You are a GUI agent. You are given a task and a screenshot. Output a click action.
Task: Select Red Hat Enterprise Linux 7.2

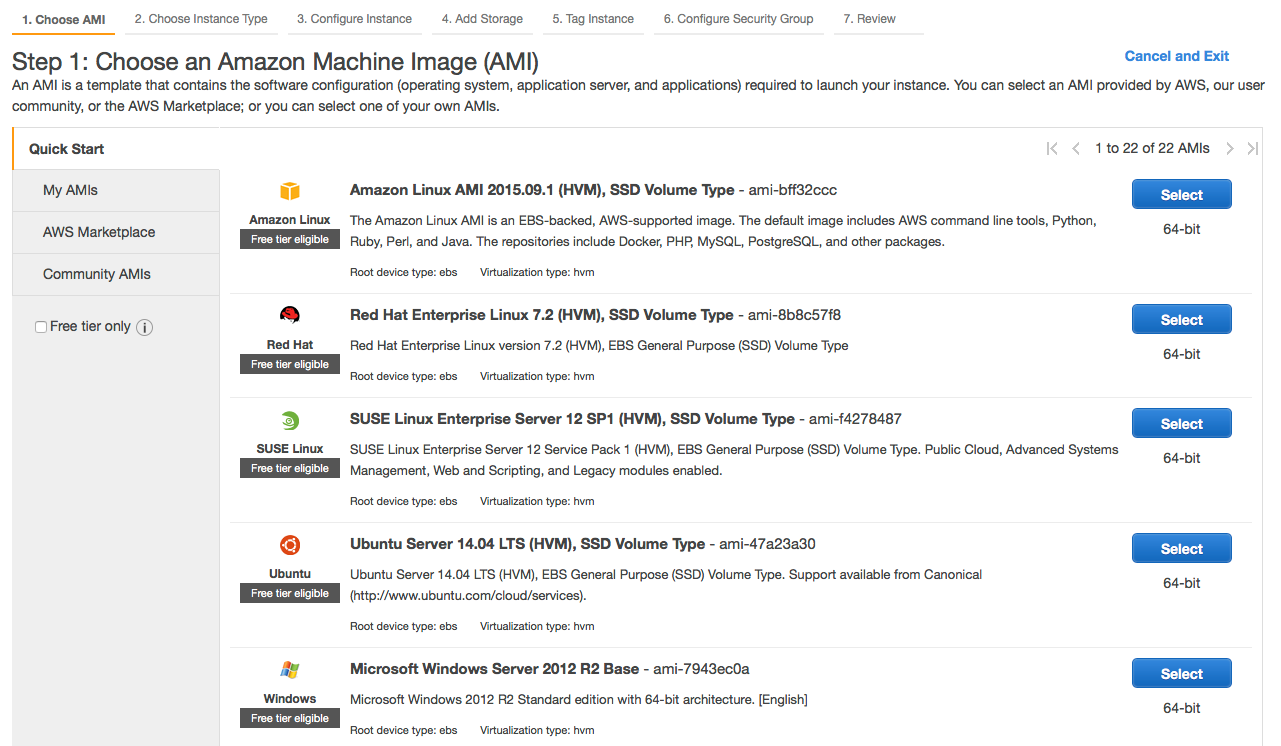[x=1181, y=320]
